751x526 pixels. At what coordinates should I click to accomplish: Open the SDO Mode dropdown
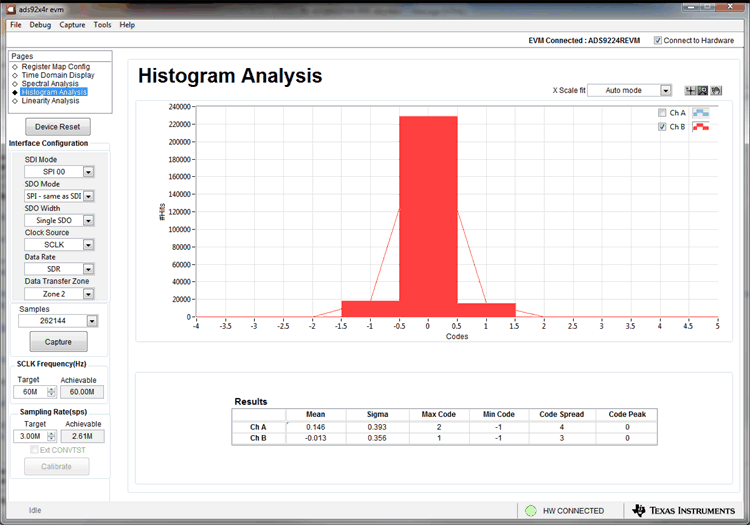[x=89, y=196]
